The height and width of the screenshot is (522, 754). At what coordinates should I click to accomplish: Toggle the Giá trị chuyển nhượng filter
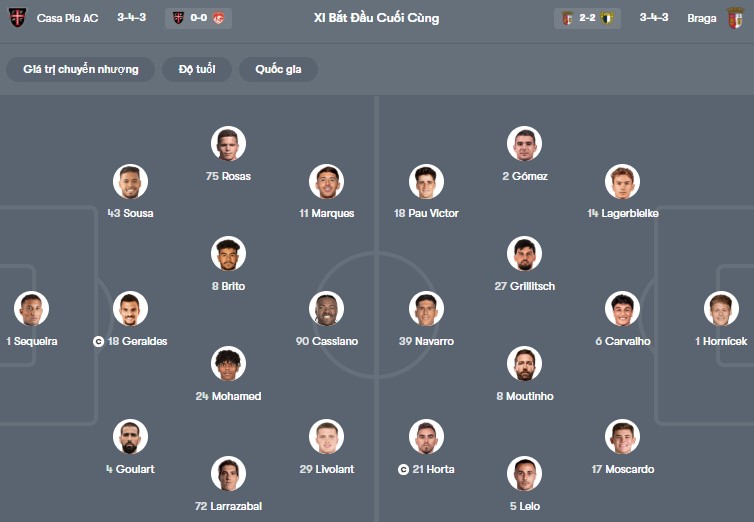(x=80, y=69)
